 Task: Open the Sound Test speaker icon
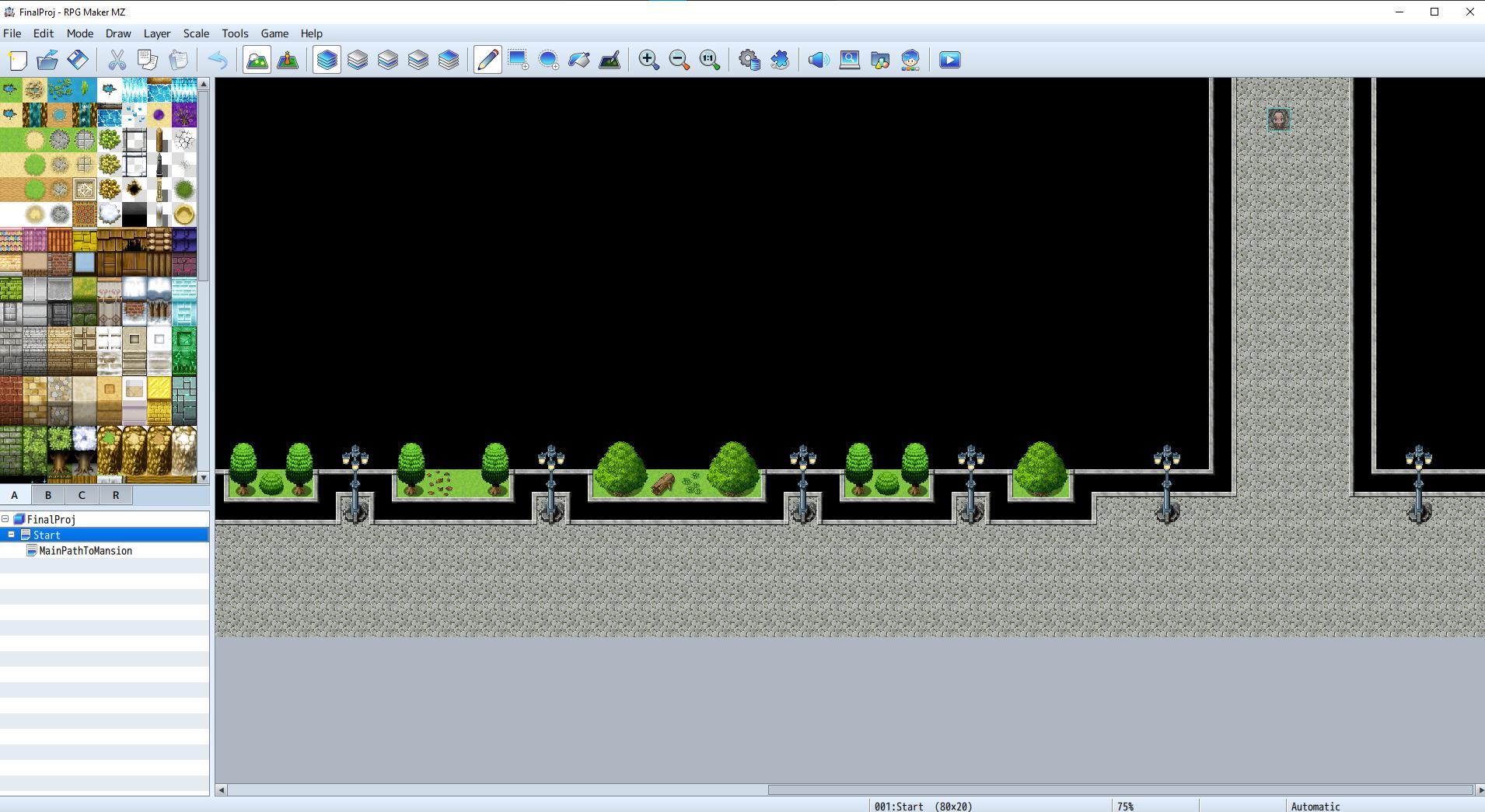click(x=818, y=60)
